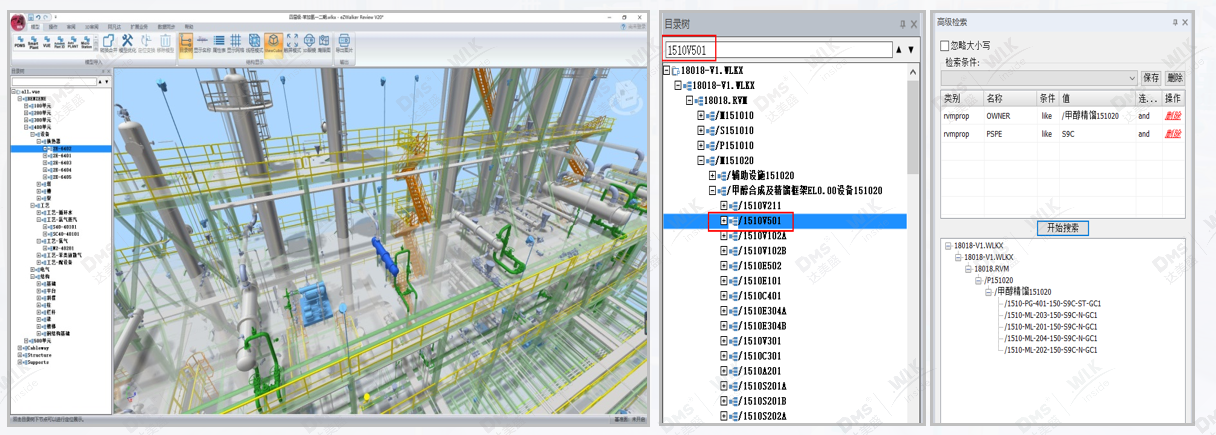Click the MicroStation import icon
The image size is (1216, 435).
coord(86,41)
